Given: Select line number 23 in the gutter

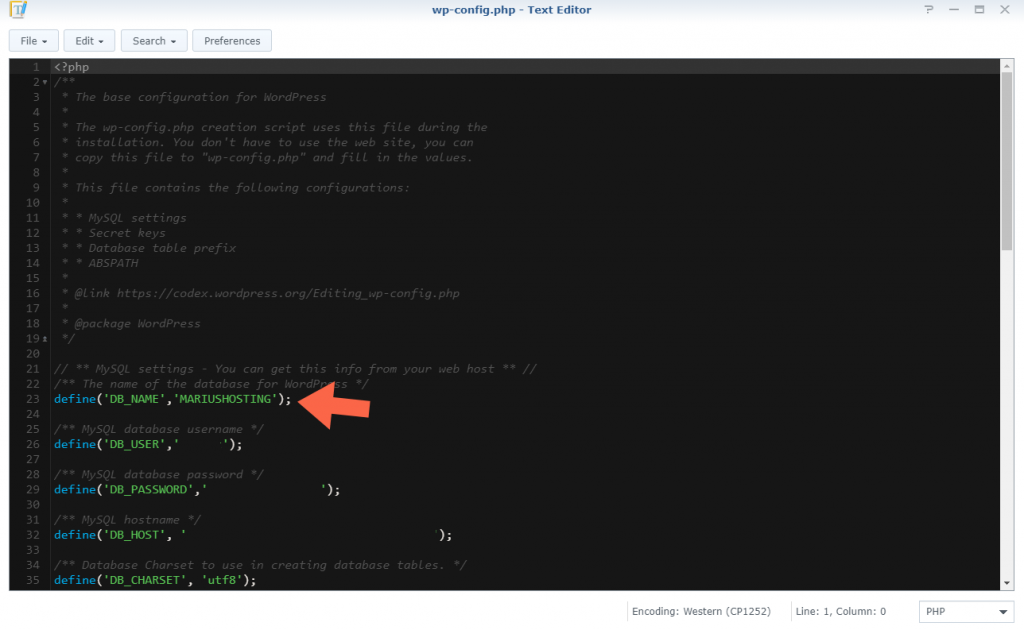Looking at the screenshot, I should pyautogui.click(x=31, y=399).
